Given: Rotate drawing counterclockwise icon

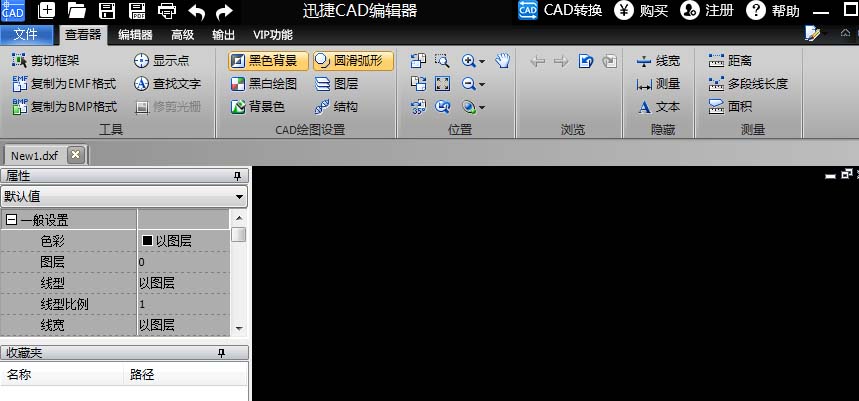Looking at the screenshot, I should 419,61.
